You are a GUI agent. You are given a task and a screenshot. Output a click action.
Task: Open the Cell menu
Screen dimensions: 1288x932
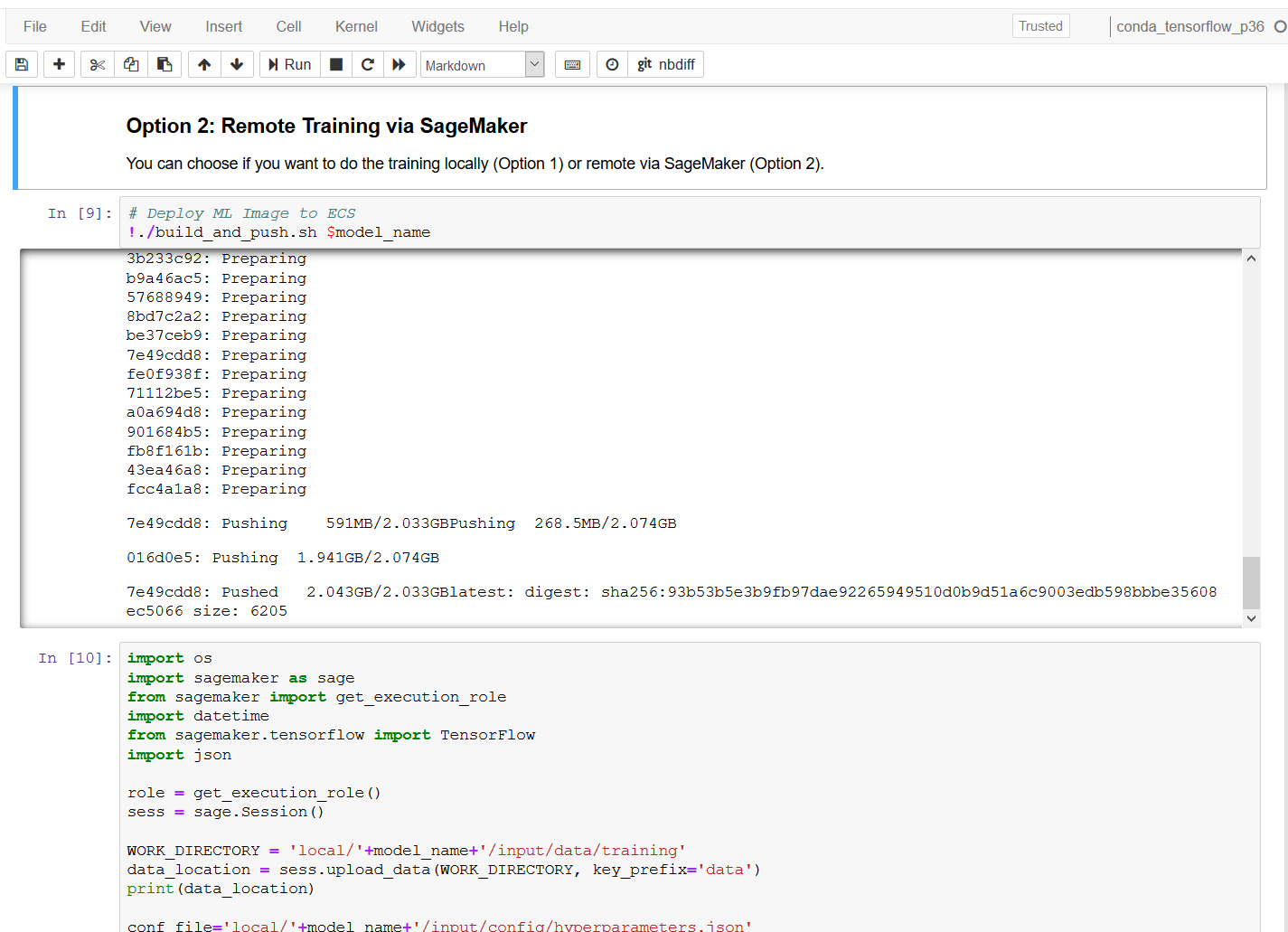(288, 26)
